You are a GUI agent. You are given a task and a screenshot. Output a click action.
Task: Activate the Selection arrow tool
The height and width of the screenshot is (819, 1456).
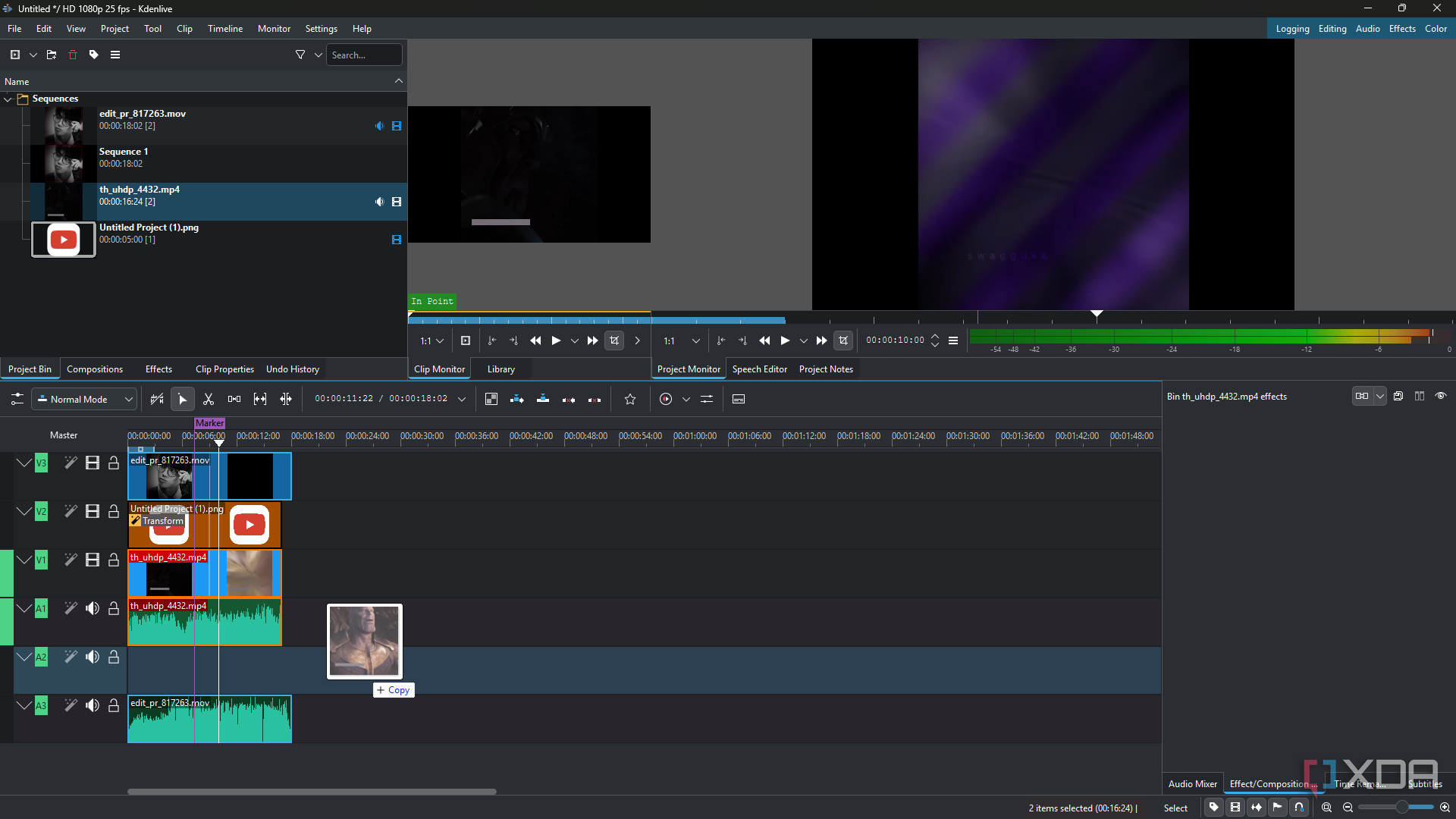point(183,399)
